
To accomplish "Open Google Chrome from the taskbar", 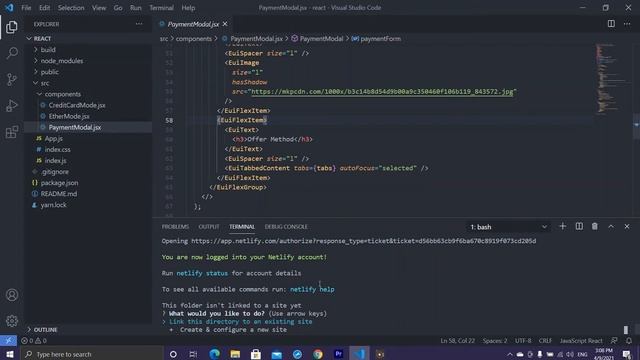I will [318, 354].
